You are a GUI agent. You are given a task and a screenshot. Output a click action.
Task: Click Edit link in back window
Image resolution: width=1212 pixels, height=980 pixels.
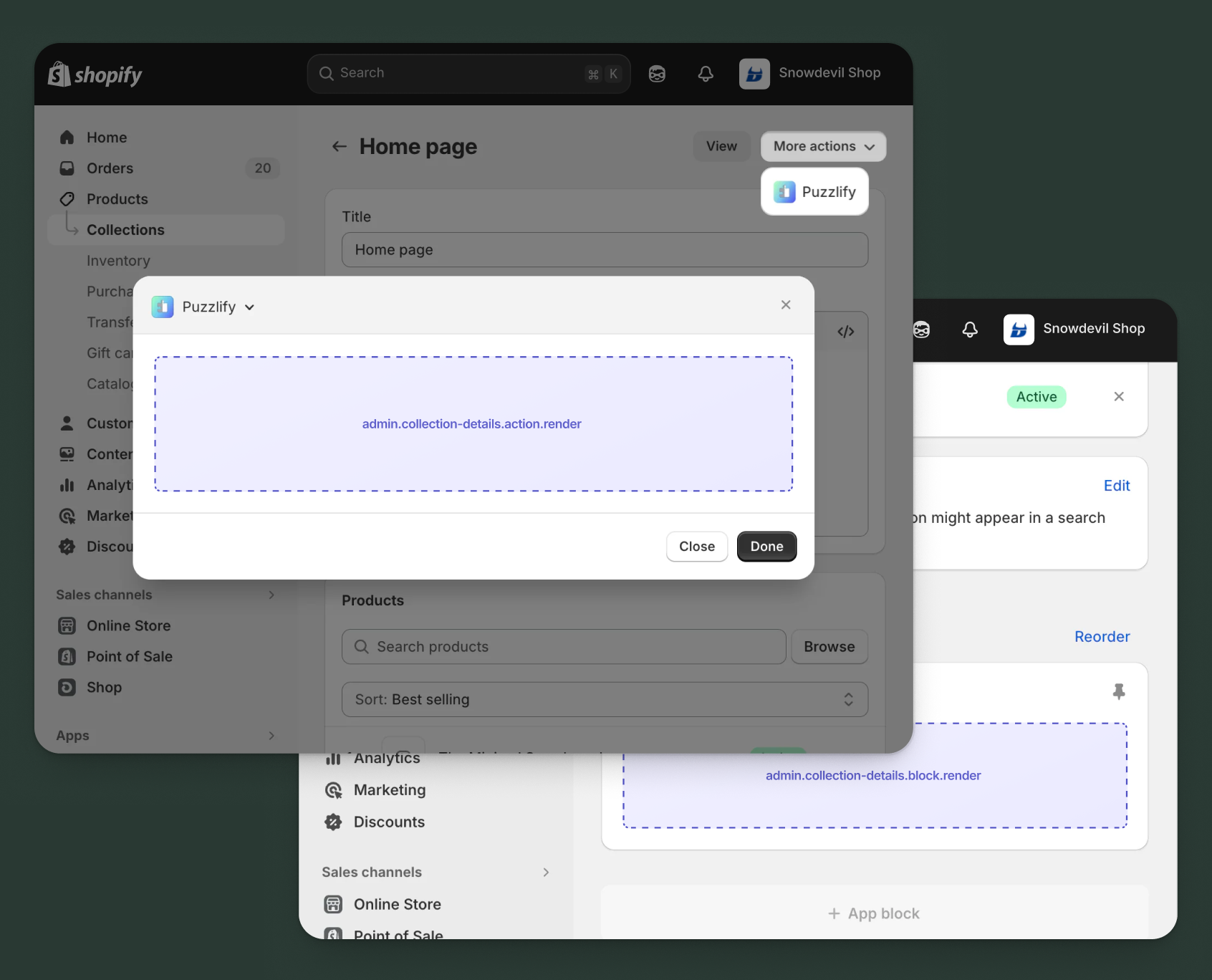[x=1117, y=486]
